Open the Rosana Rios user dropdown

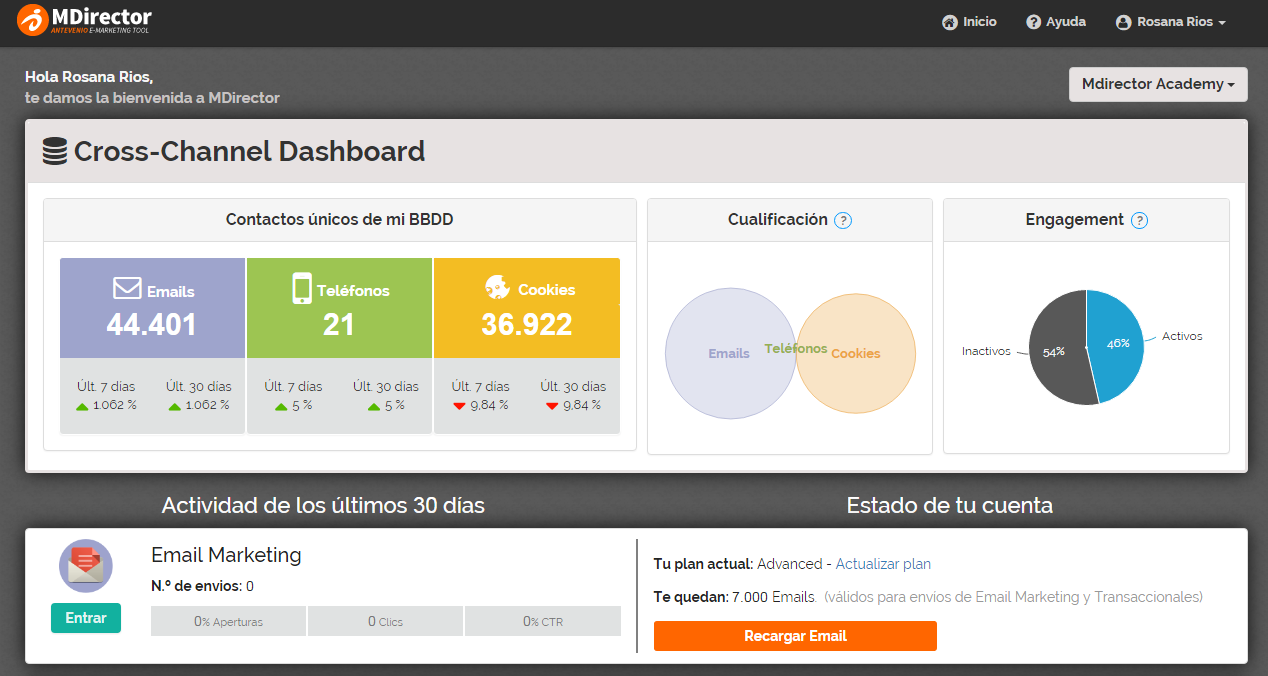pos(1170,22)
